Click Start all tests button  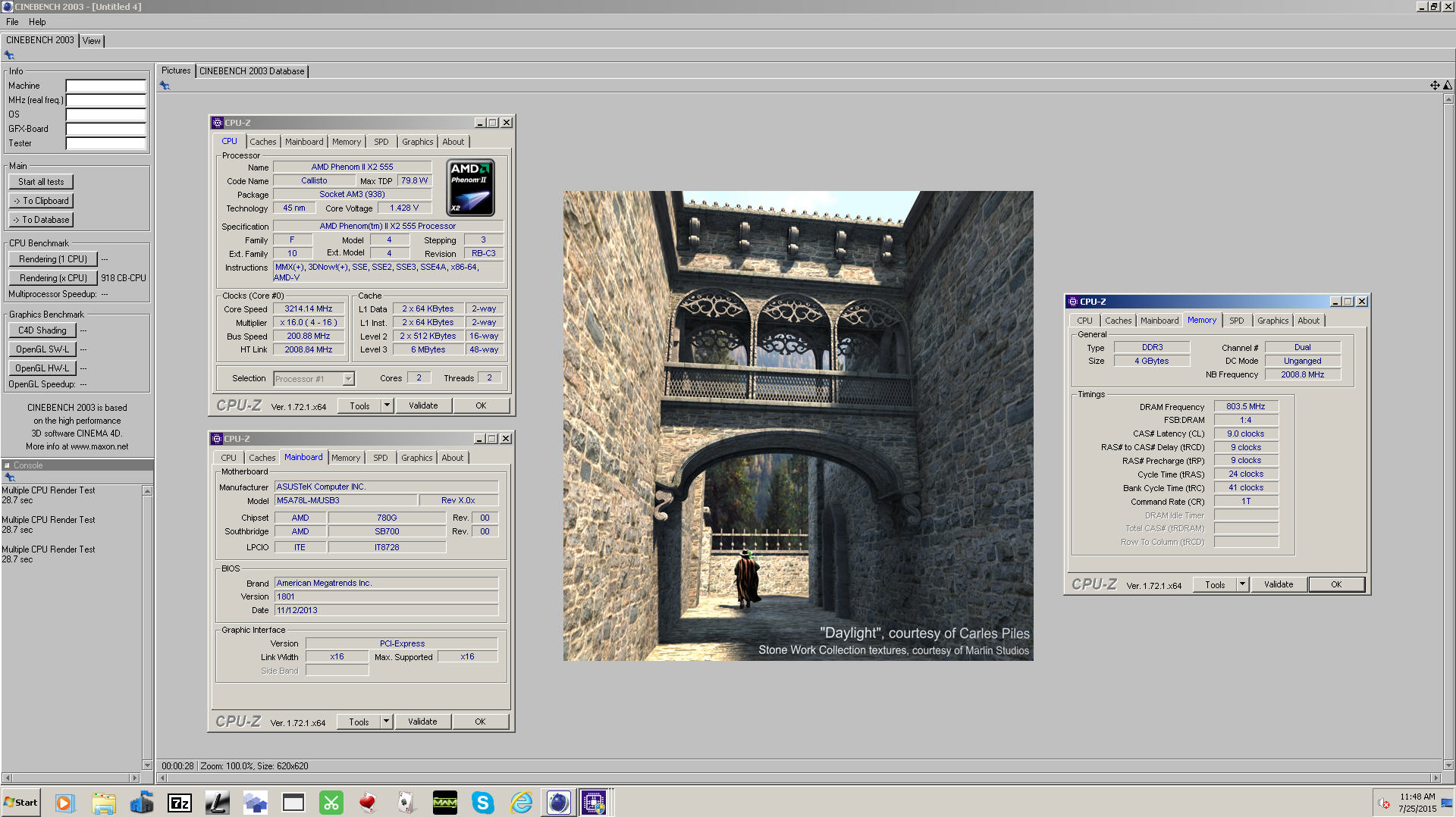(41, 182)
